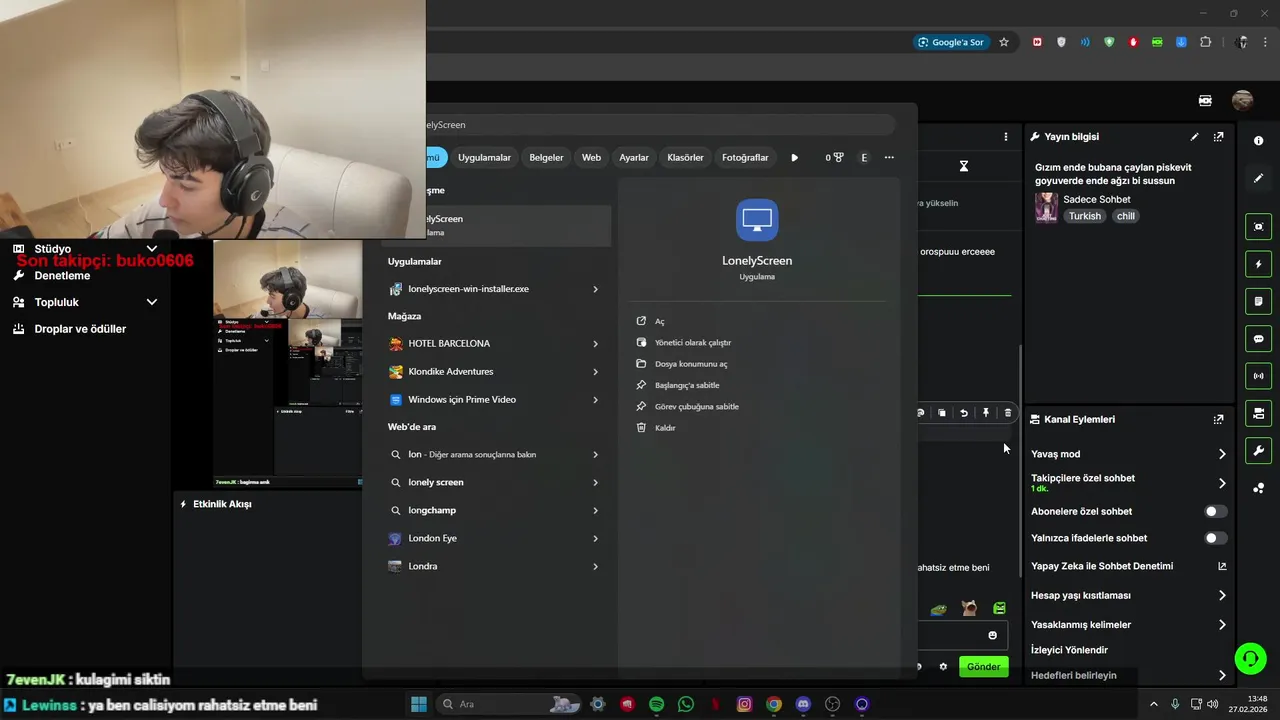Expand Hedefleri belirleyin chevron
Image resolution: width=1280 pixels, height=720 pixels.
coord(1222,675)
